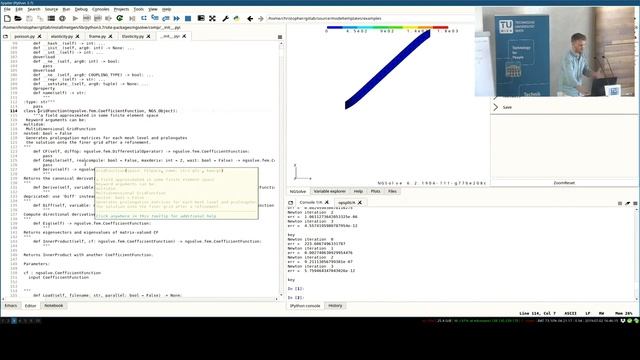This screenshot has height=360, width=640.
Task: Click the New file icon in toolbar
Action: tap(7, 18)
